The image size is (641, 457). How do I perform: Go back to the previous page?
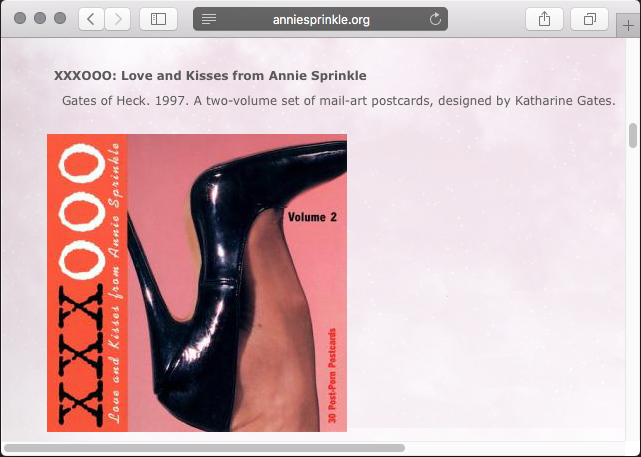[91, 19]
